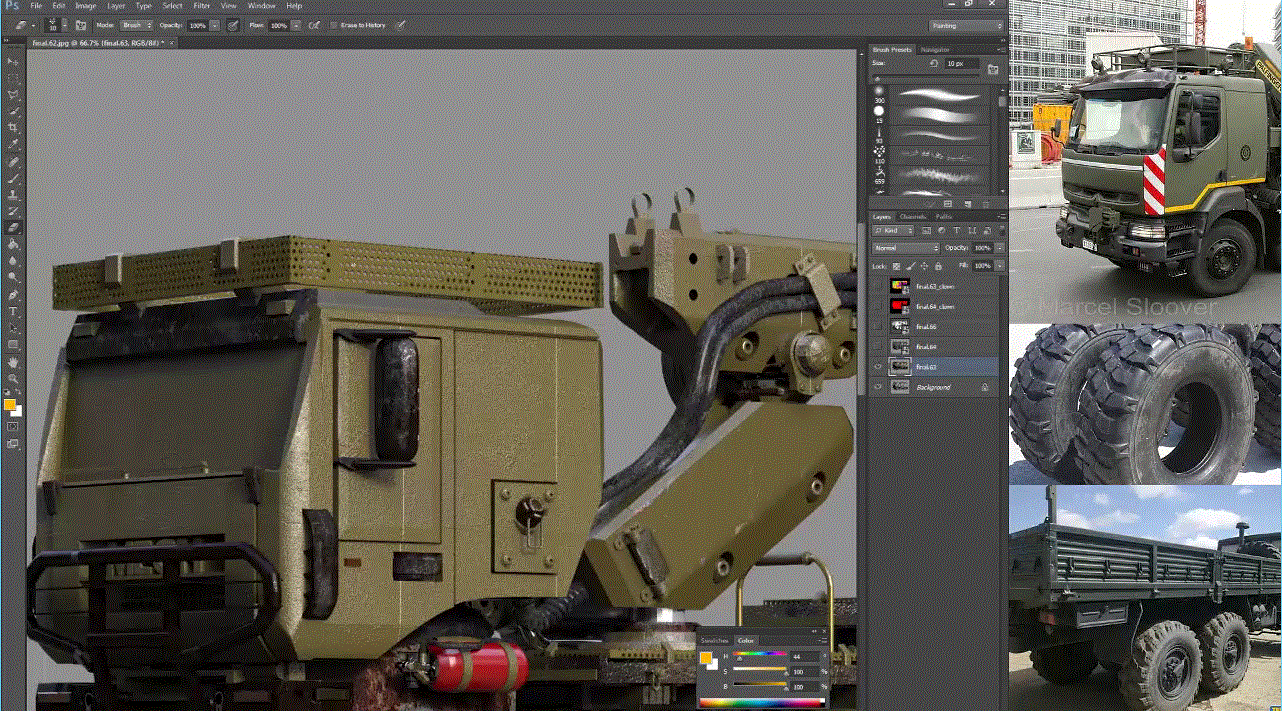Switch to the Paths tab

(944, 217)
